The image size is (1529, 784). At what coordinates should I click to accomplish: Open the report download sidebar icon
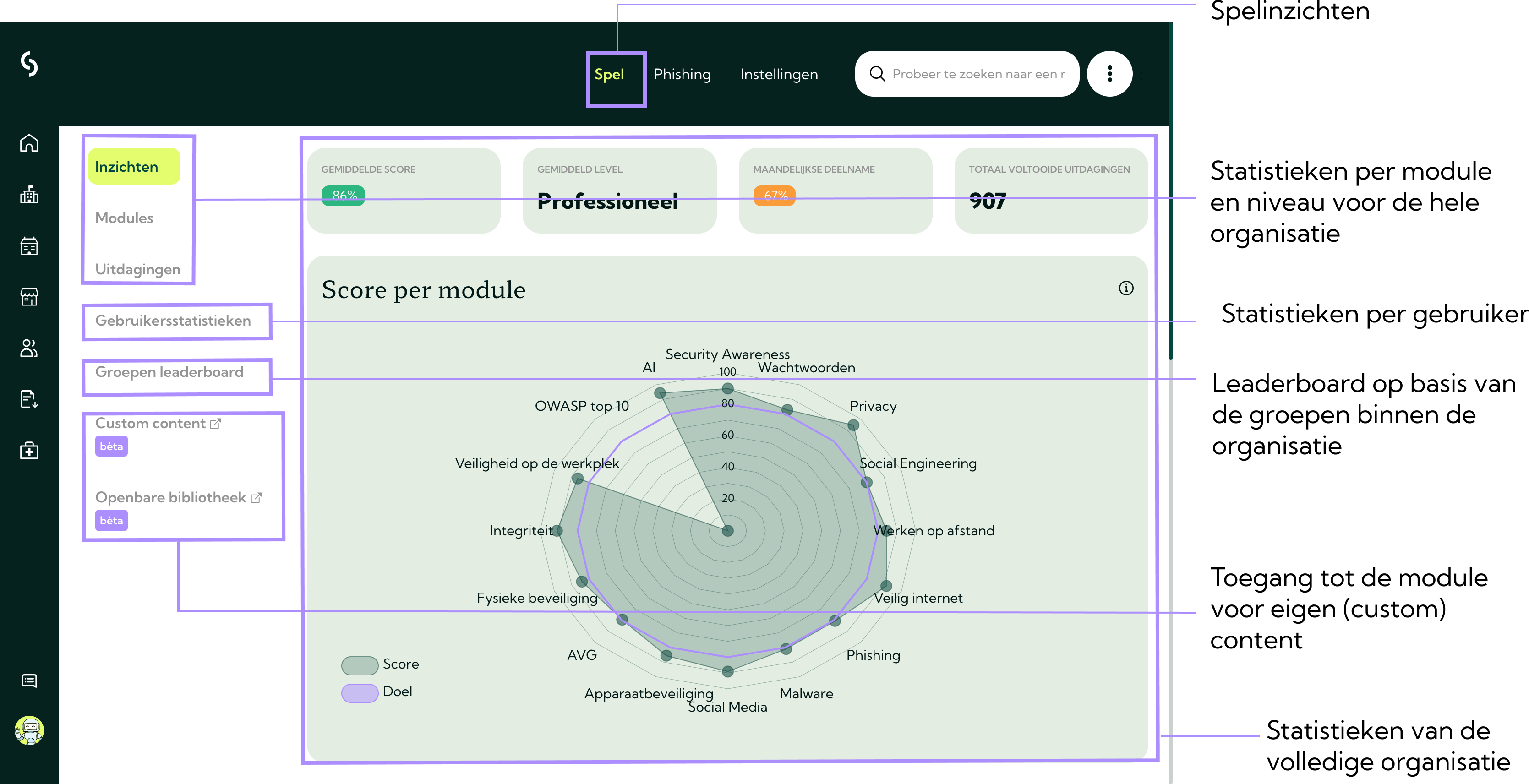click(x=29, y=399)
